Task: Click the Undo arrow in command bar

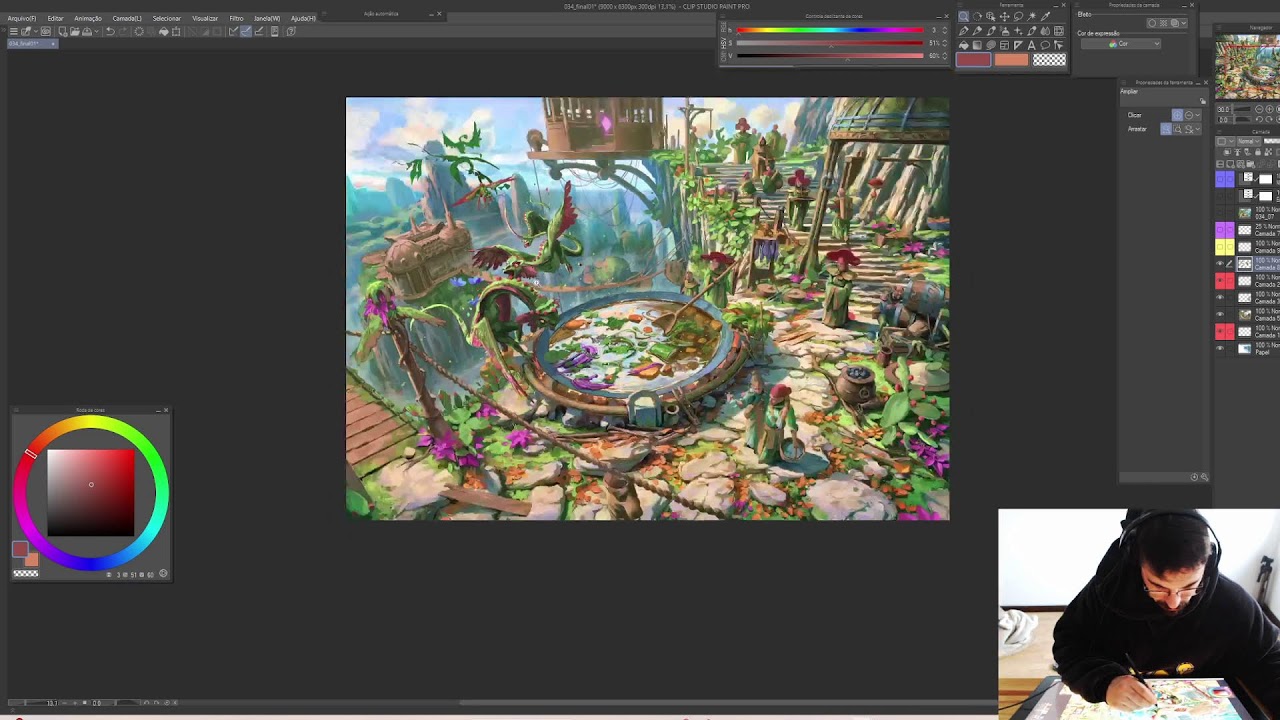Action: 110,31
